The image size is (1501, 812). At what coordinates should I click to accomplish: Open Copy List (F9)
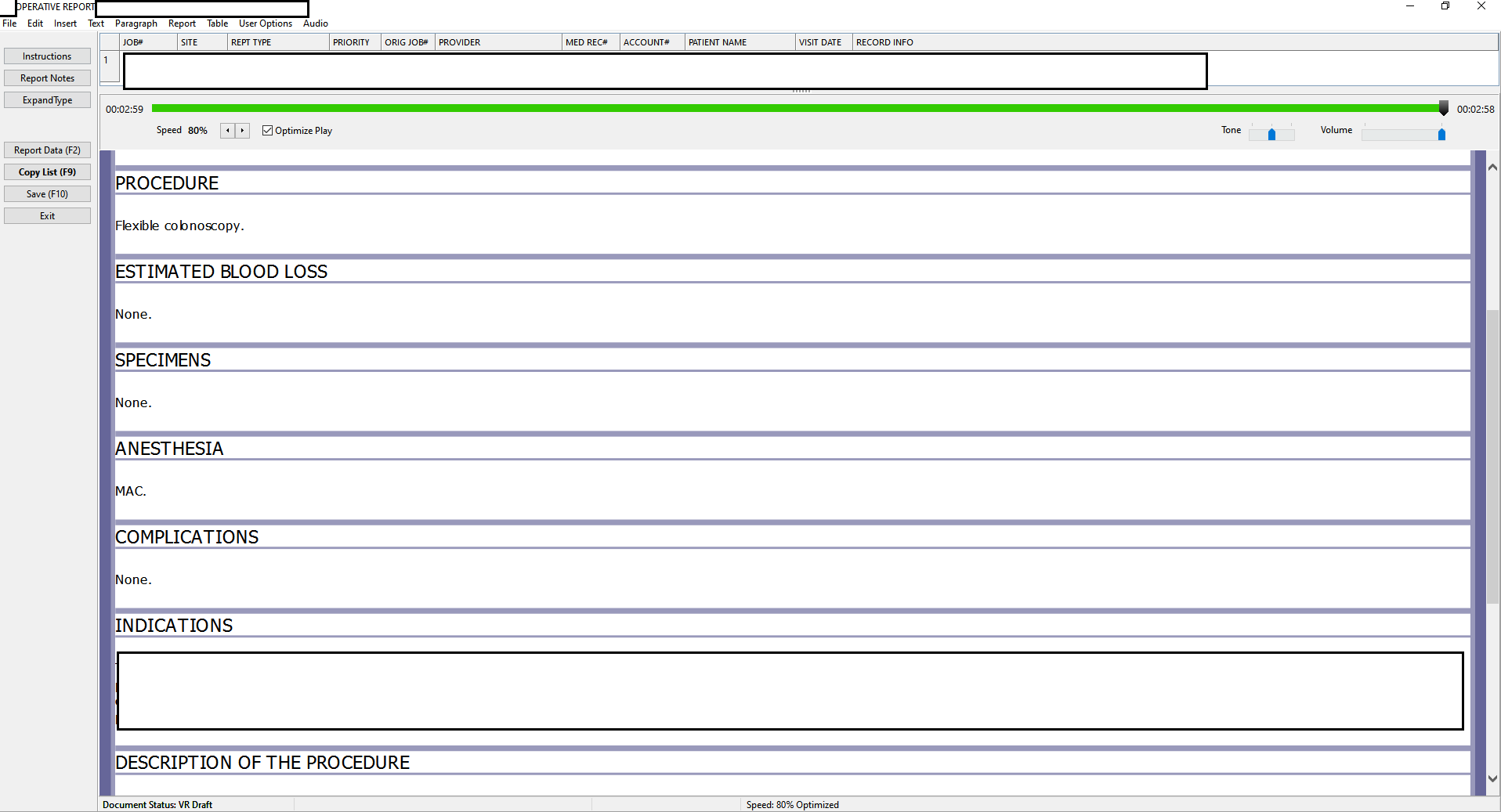point(47,172)
